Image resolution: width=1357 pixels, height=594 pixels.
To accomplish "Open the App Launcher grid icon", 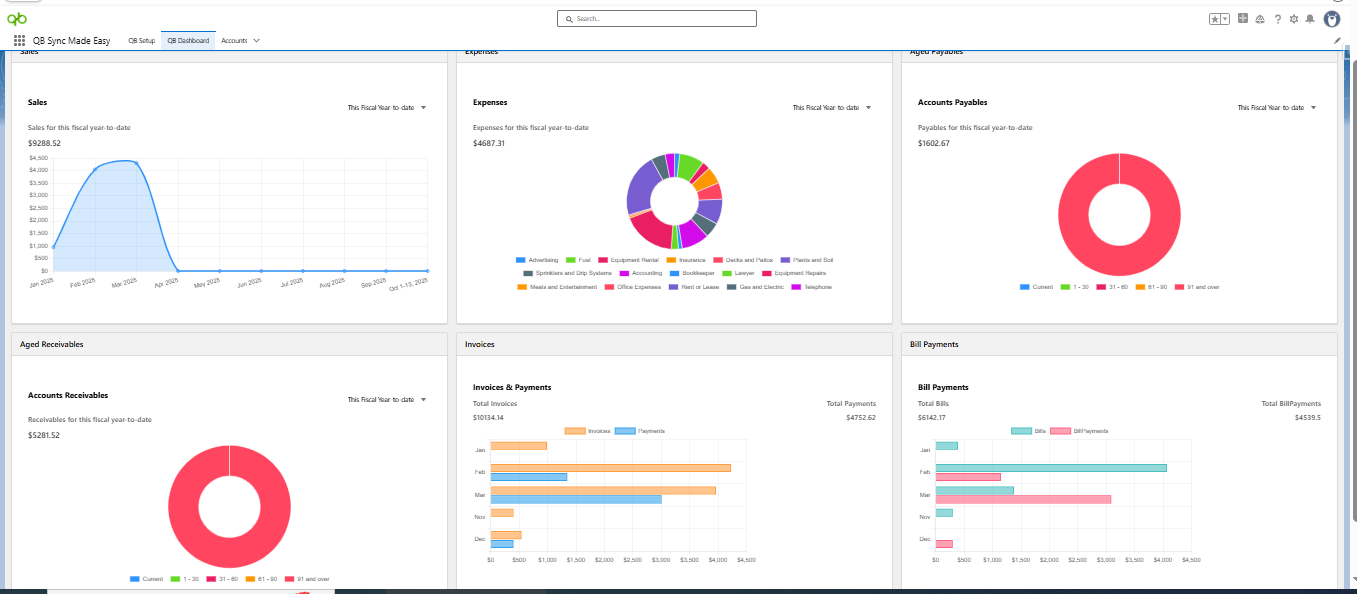I will (x=19, y=41).
